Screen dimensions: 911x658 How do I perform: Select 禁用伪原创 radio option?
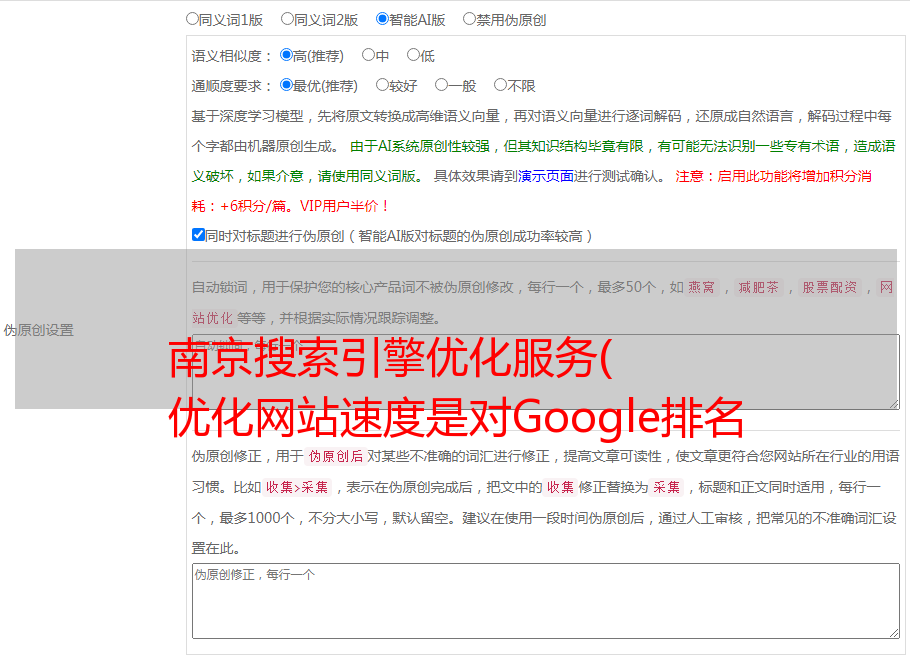469,19
